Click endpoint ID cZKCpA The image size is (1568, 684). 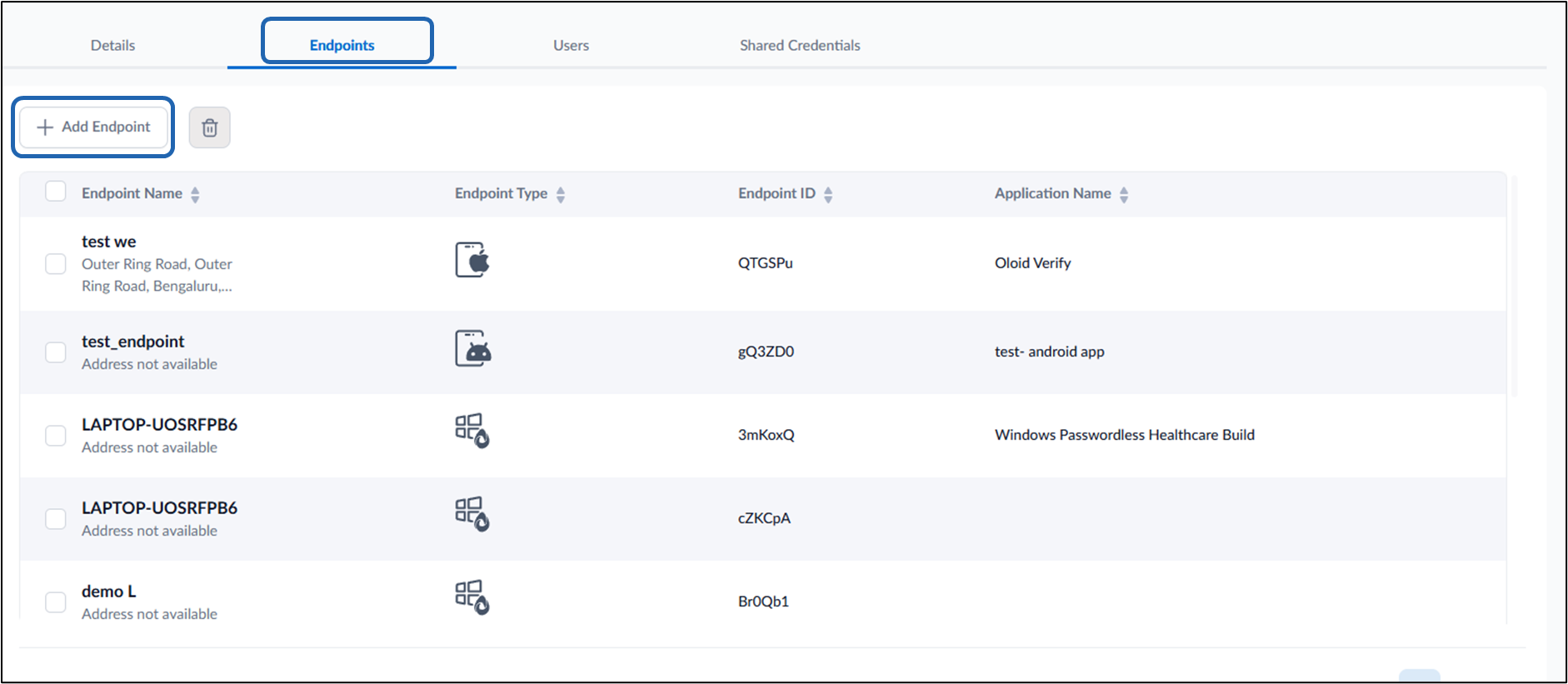[764, 518]
